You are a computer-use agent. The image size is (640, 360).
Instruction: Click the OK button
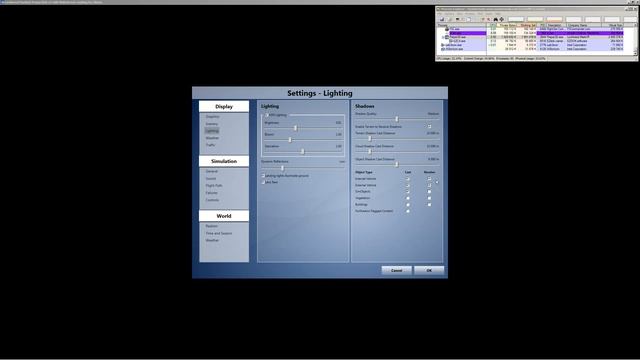pos(429,270)
